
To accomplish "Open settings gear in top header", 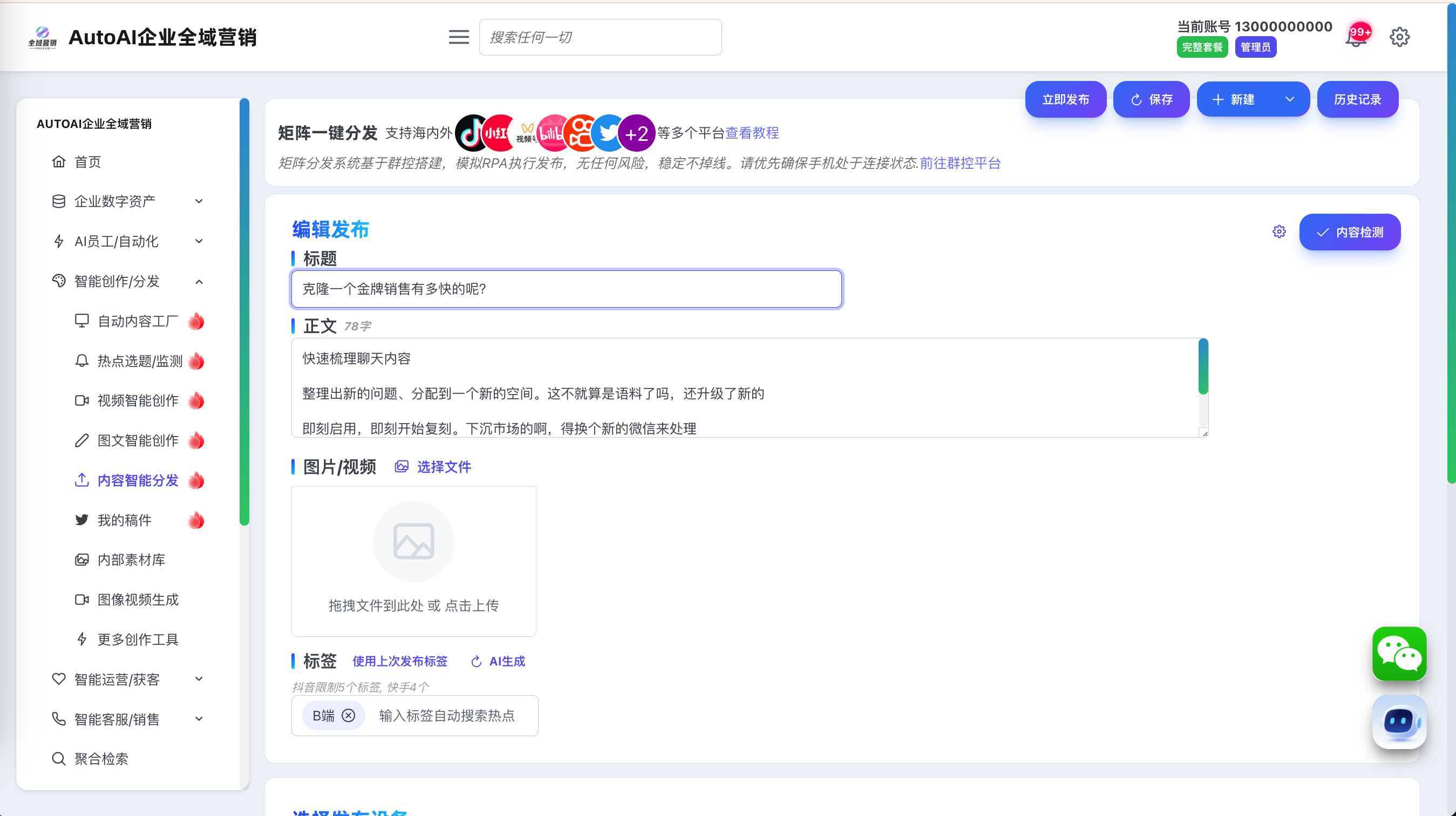I will coord(1399,37).
